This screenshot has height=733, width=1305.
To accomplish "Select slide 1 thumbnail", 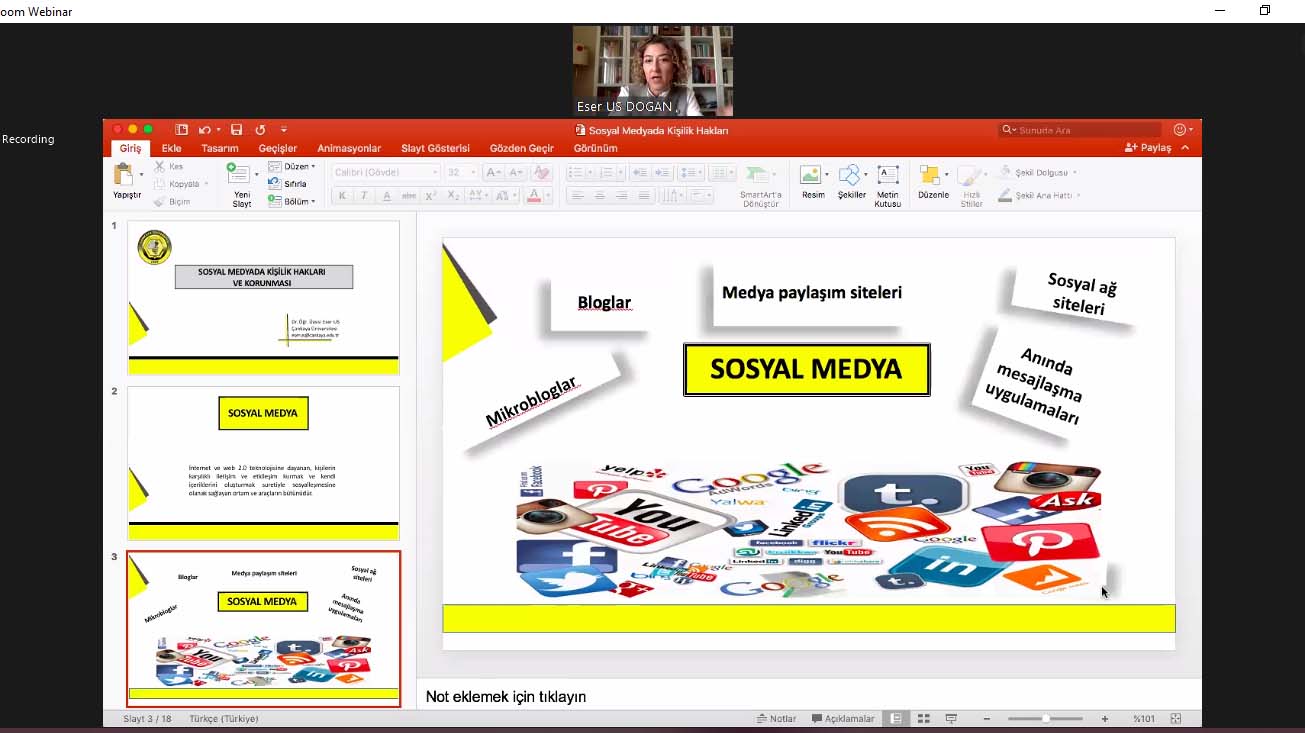I will (x=264, y=298).
